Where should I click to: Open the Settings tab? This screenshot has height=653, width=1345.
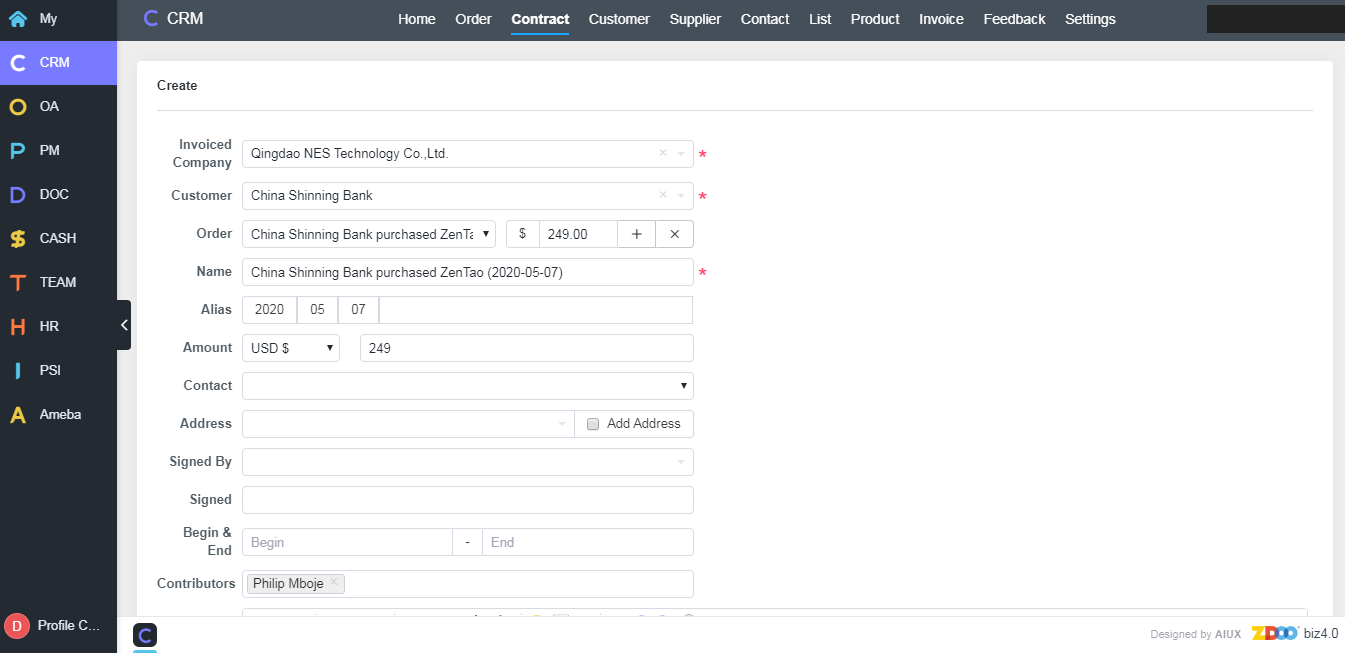(1090, 19)
